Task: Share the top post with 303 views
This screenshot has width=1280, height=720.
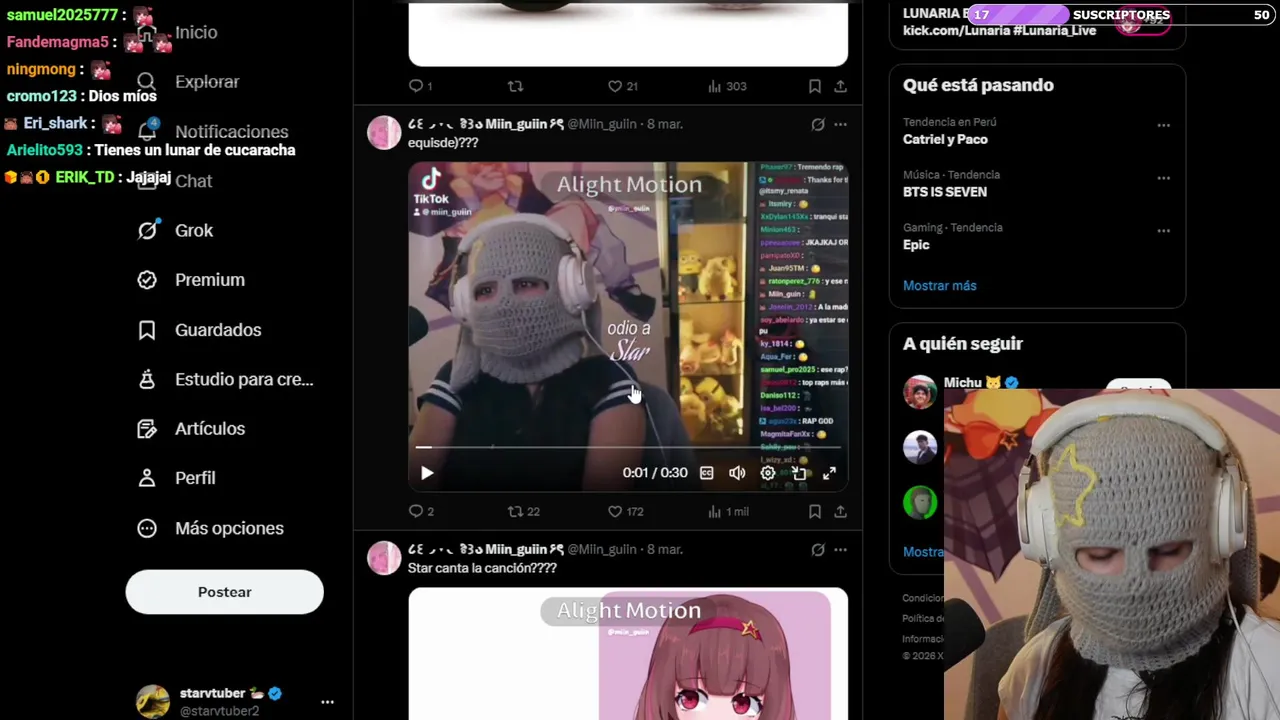Action: 840,86
